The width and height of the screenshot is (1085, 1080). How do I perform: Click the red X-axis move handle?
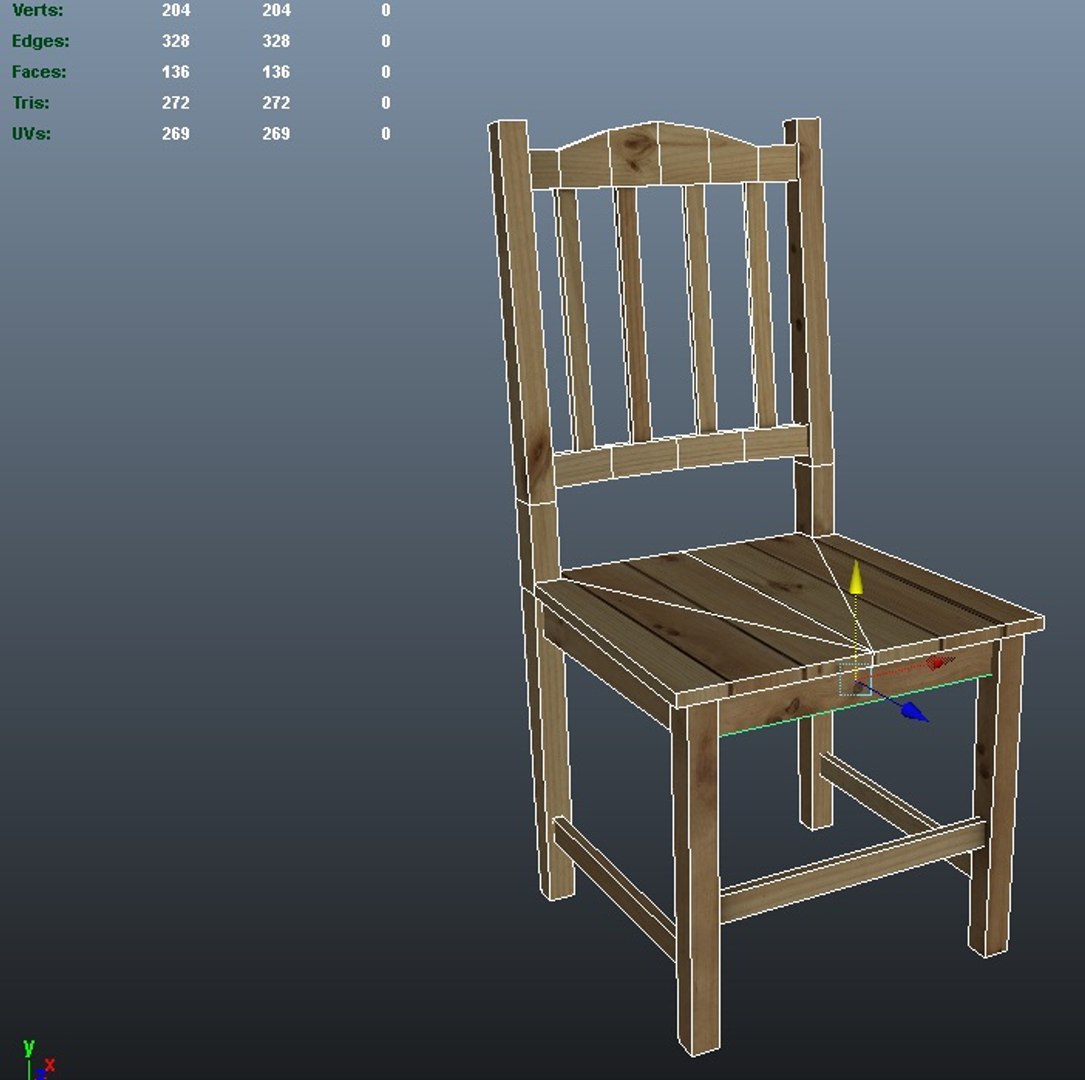(x=939, y=663)
